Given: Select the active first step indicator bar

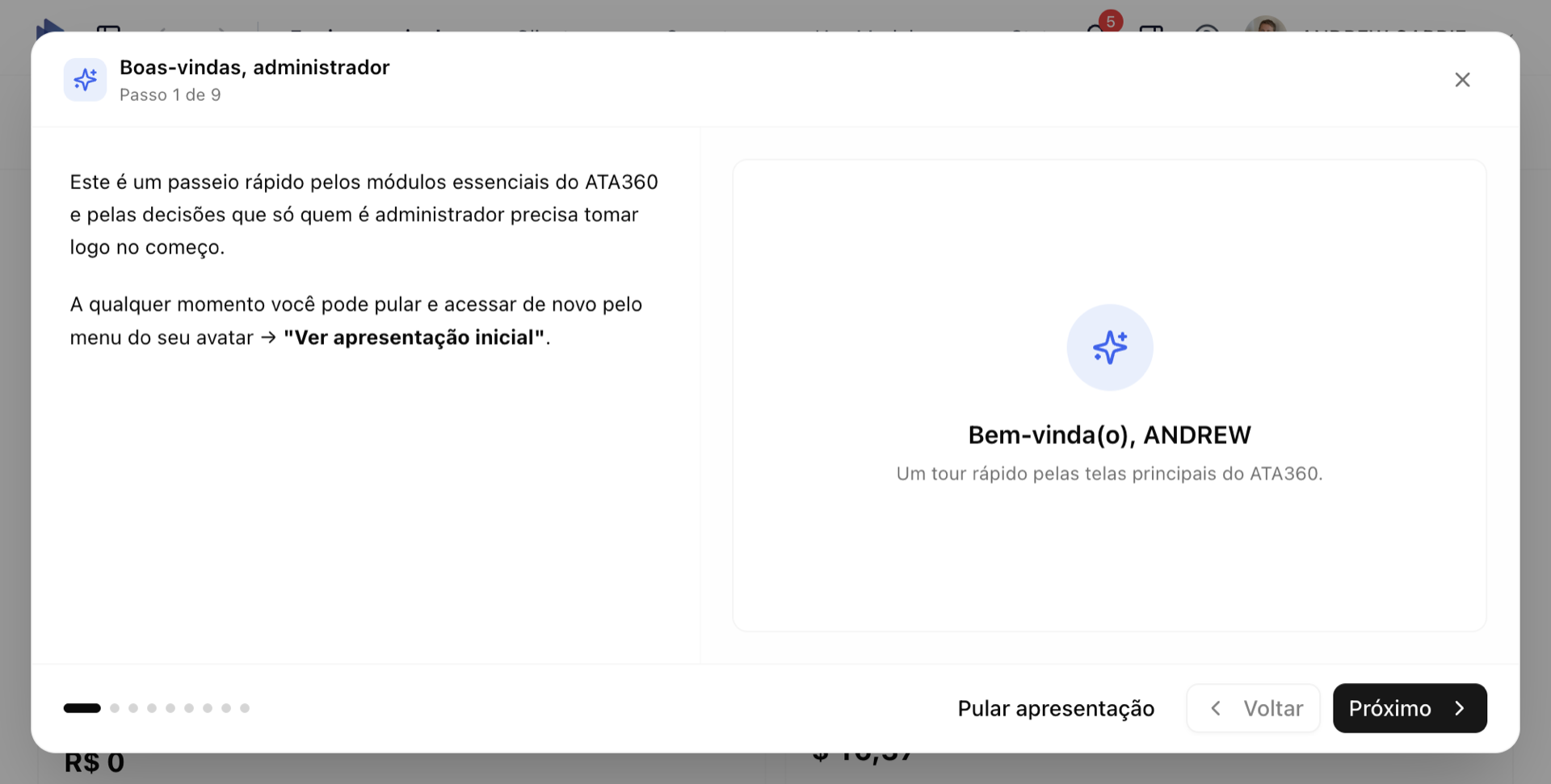Looking at the screenshot, I should 82,708.
